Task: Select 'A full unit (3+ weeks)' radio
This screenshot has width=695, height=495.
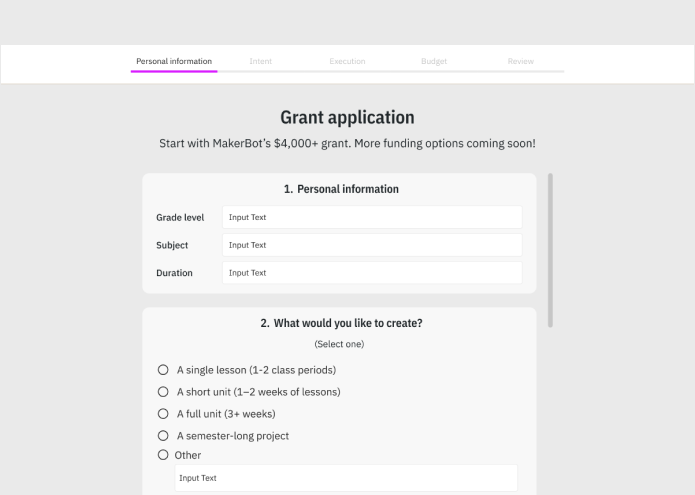Action: coord(163,413)
